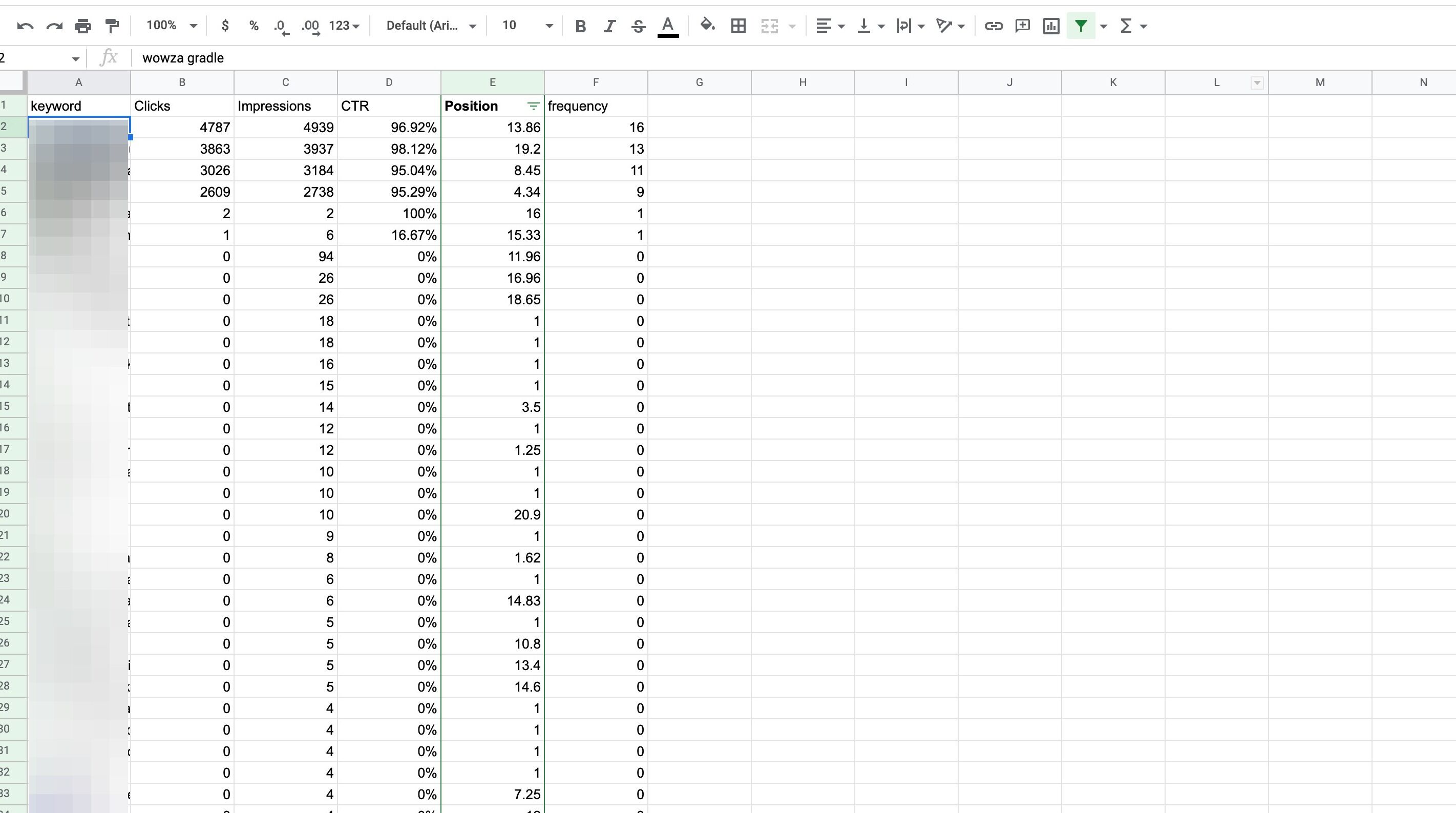Select column F header
Viewport: 1456px width, 813px height.
tap(596, 82)
